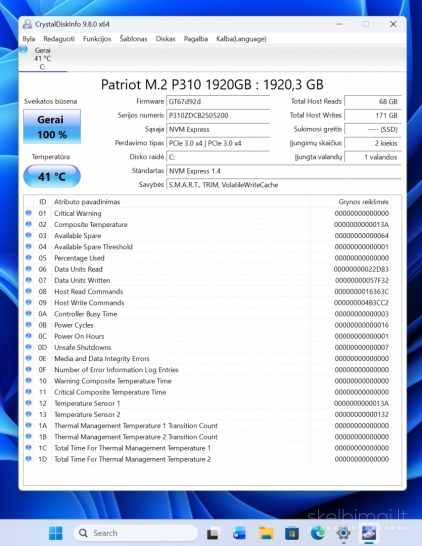Select the Critical Composite Temperature Time row
Image resolution: width=422 pixels, height=546 pixels.
[207, 392]
